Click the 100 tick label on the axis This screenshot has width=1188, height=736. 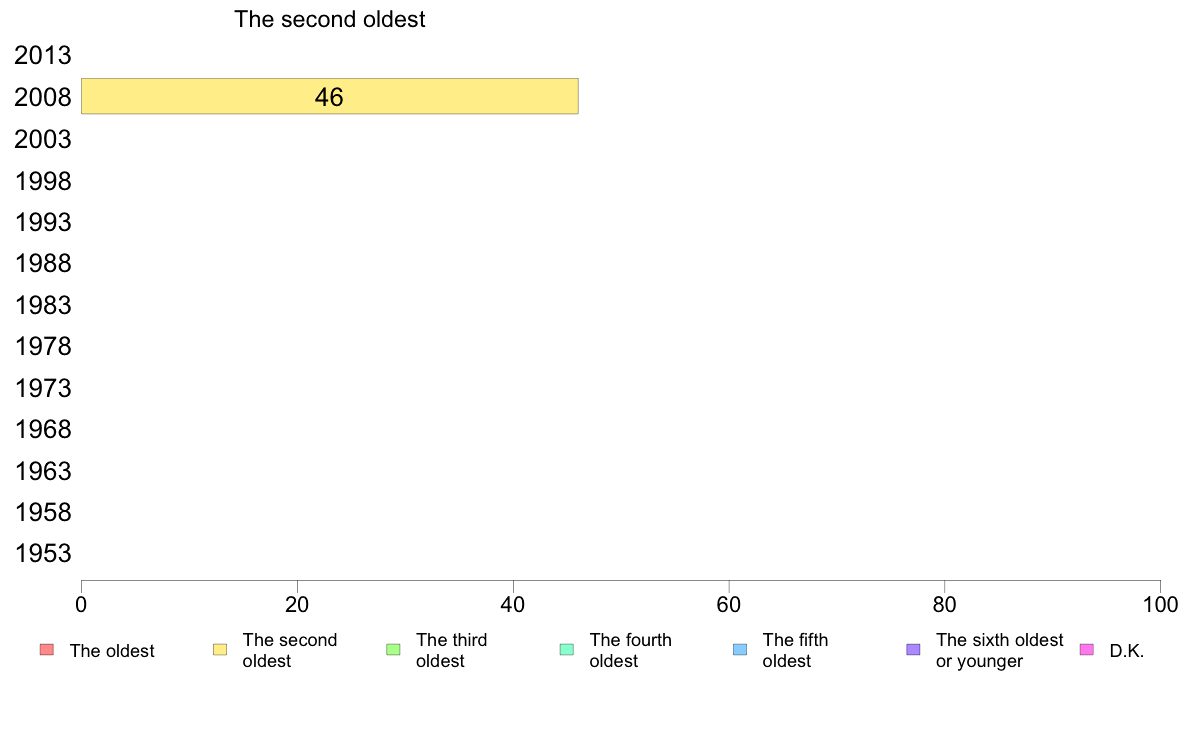(1160, 604)
